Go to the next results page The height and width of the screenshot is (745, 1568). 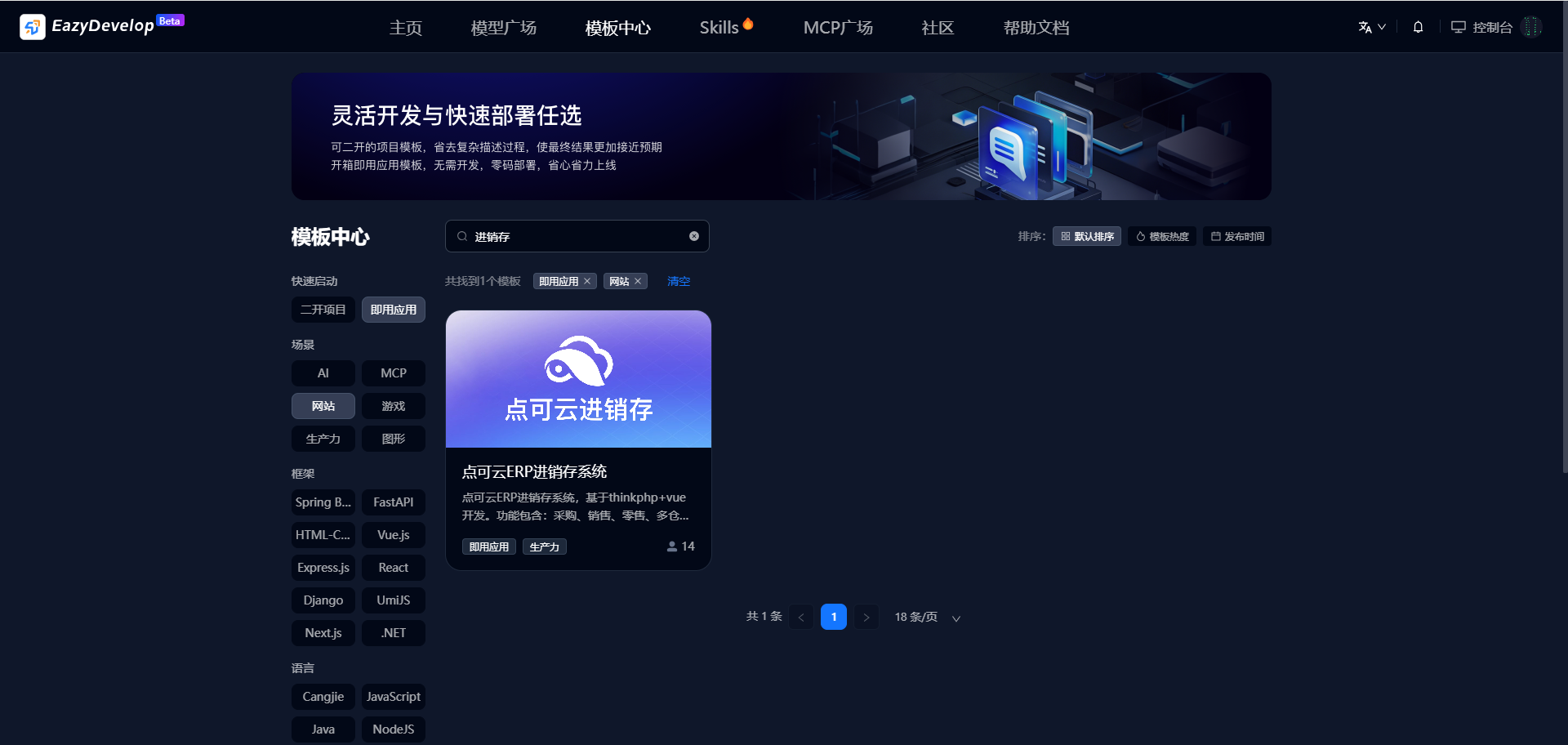click(x=866, y=617)
